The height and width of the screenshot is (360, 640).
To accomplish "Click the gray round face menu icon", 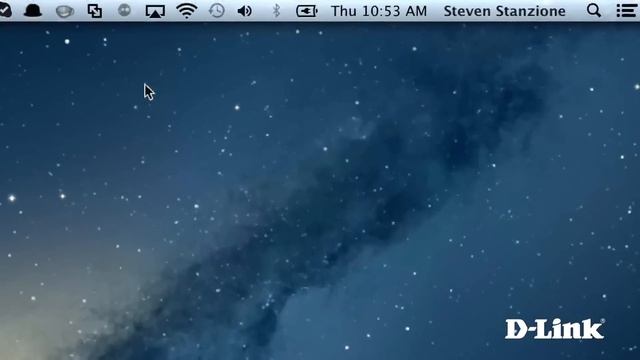I will (x=124, y=10).
